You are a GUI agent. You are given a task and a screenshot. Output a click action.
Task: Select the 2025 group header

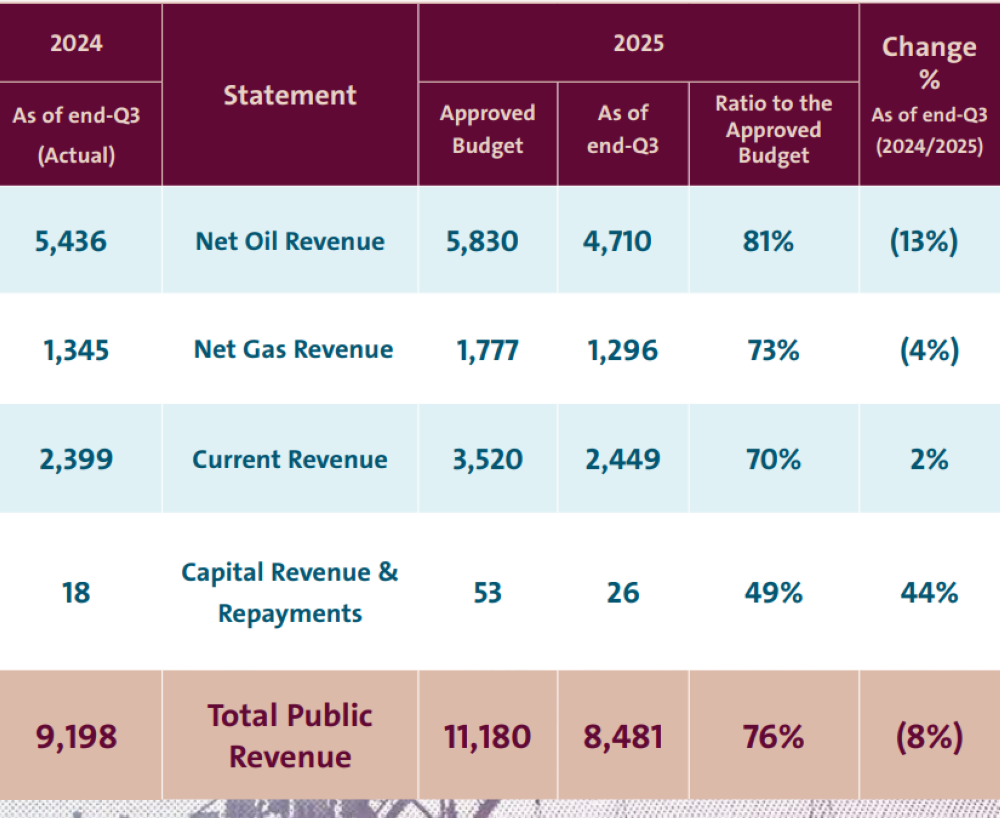click(638, 43)
